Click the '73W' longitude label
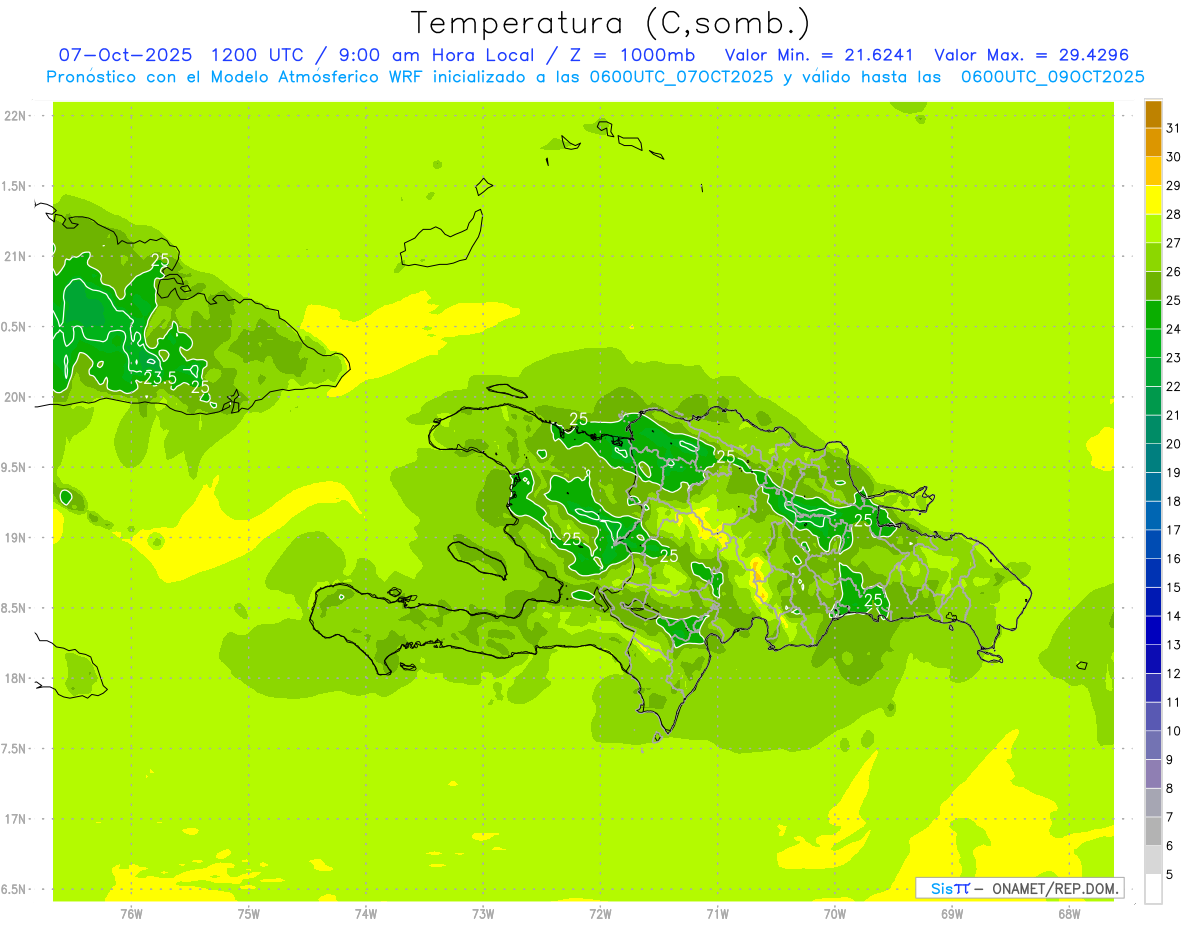The image size is (1200, 927). click(483, 913)
